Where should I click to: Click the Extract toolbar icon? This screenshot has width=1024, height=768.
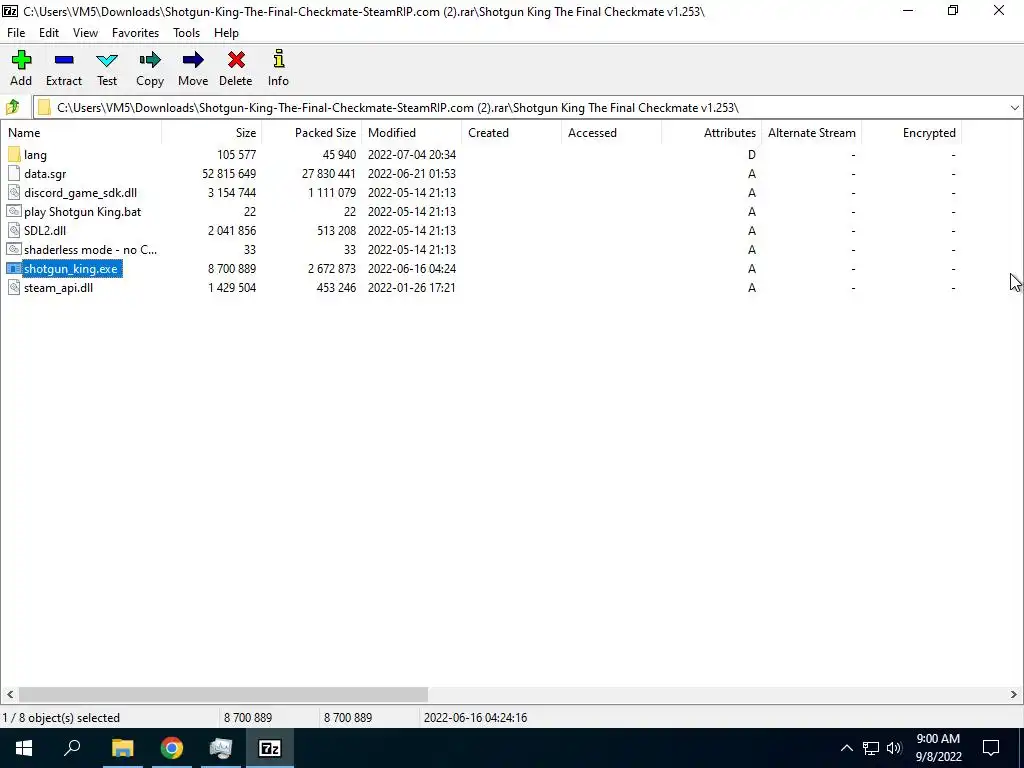(64, 61)
